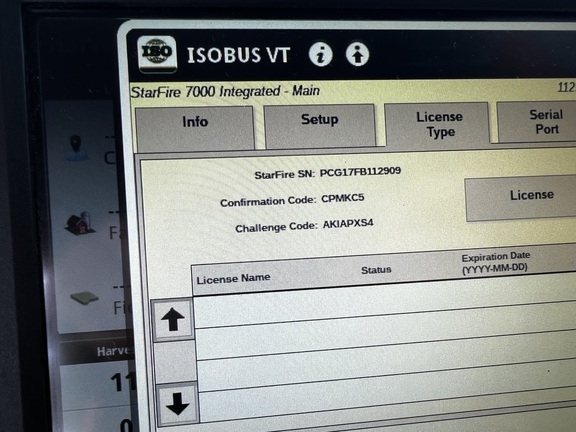Select the Status column header
Viewport: 576px width, 432px height.
376,270
